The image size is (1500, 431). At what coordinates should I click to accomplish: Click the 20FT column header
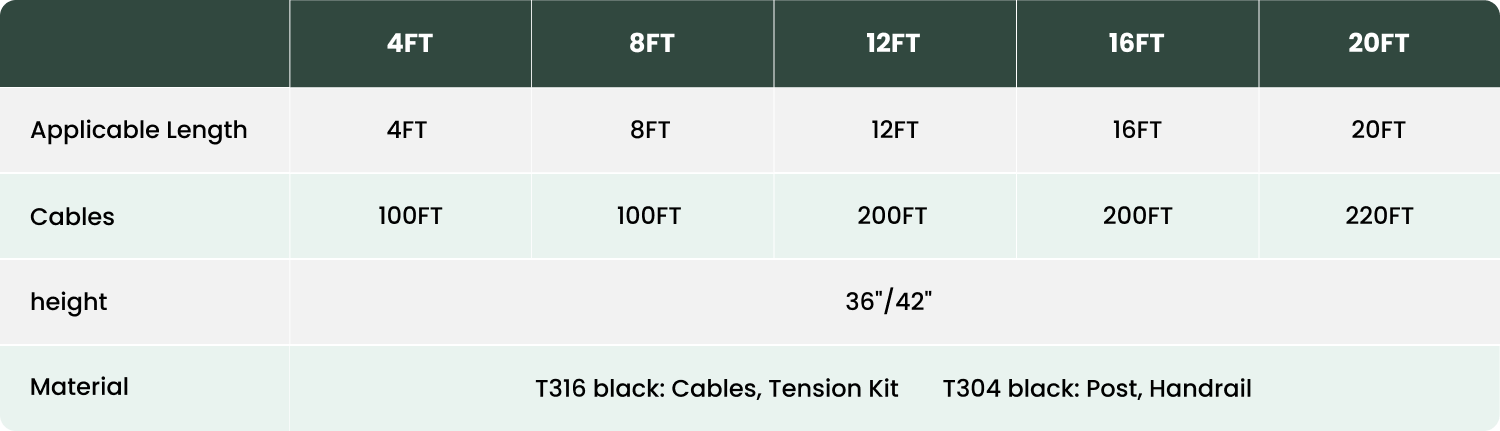(1378, 44)
